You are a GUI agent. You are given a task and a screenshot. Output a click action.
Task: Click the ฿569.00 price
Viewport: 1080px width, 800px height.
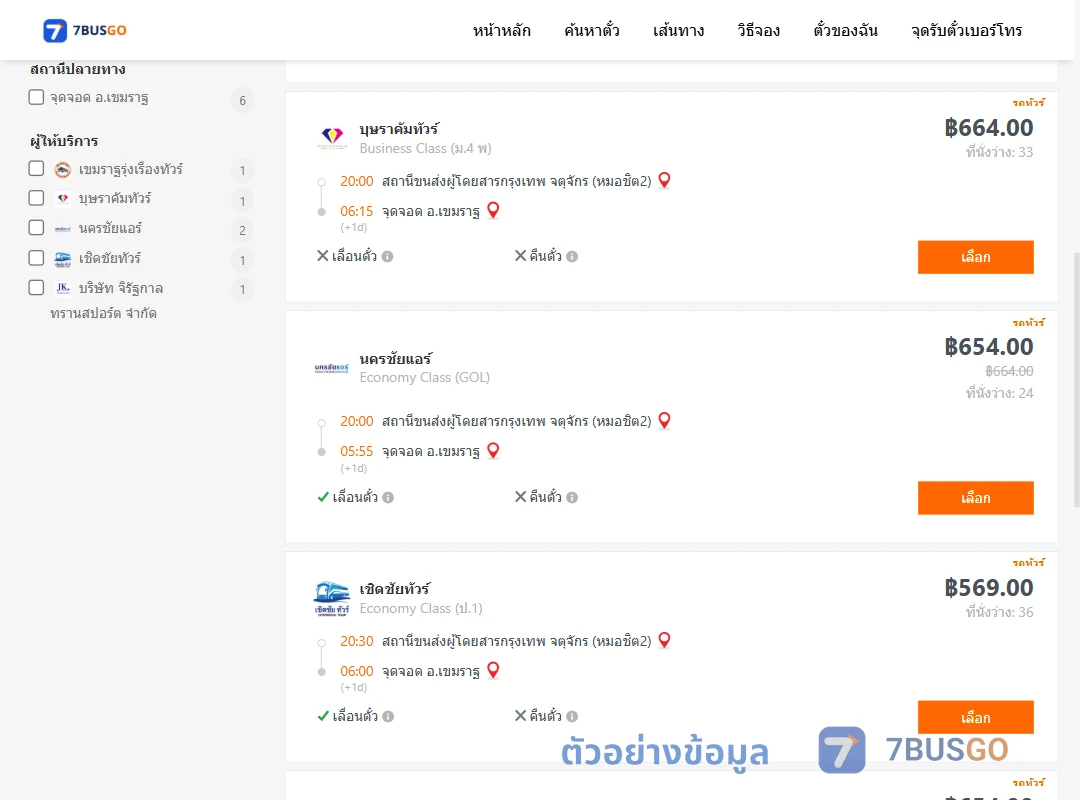[988, 588]
